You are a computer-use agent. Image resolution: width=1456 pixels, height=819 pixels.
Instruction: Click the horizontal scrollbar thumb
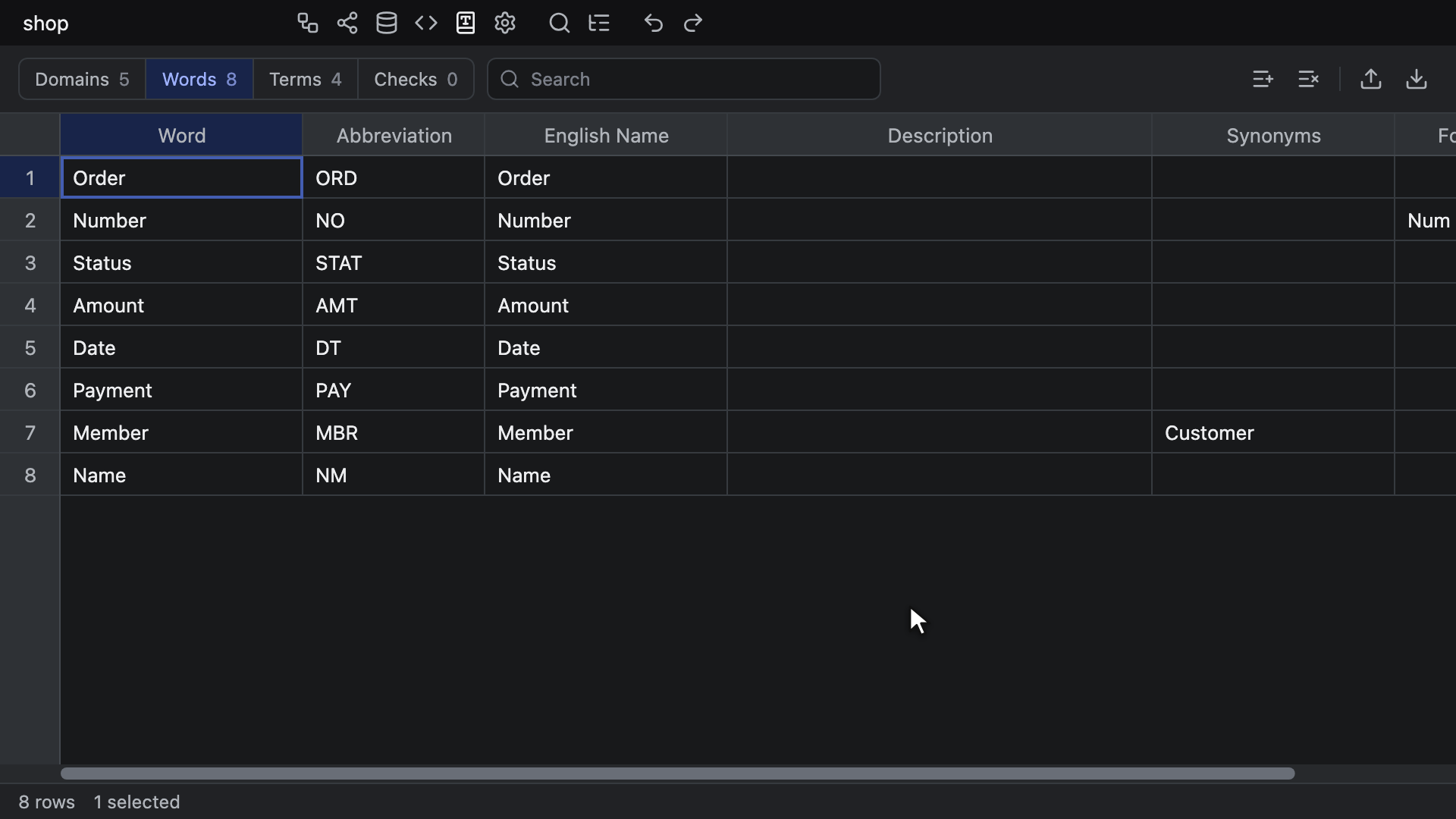tap(677, 773)
